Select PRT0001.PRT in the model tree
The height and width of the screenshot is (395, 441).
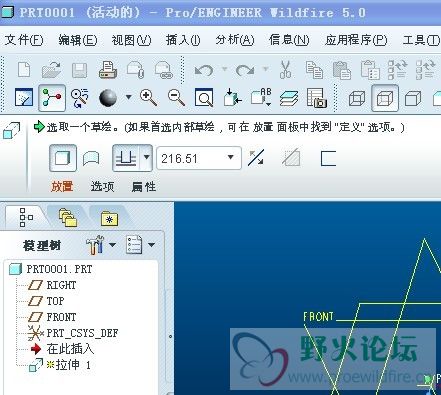point(51,269)
